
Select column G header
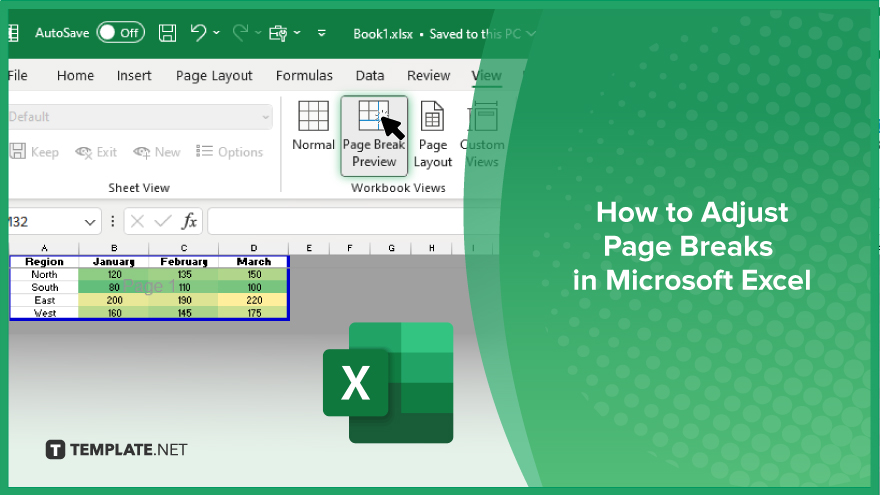point(391,248)
